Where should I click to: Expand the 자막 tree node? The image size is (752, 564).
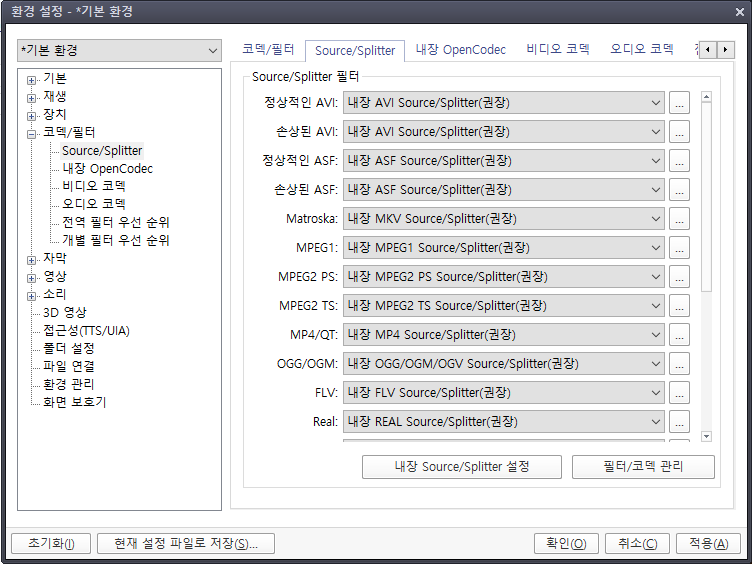click(32, 259)
